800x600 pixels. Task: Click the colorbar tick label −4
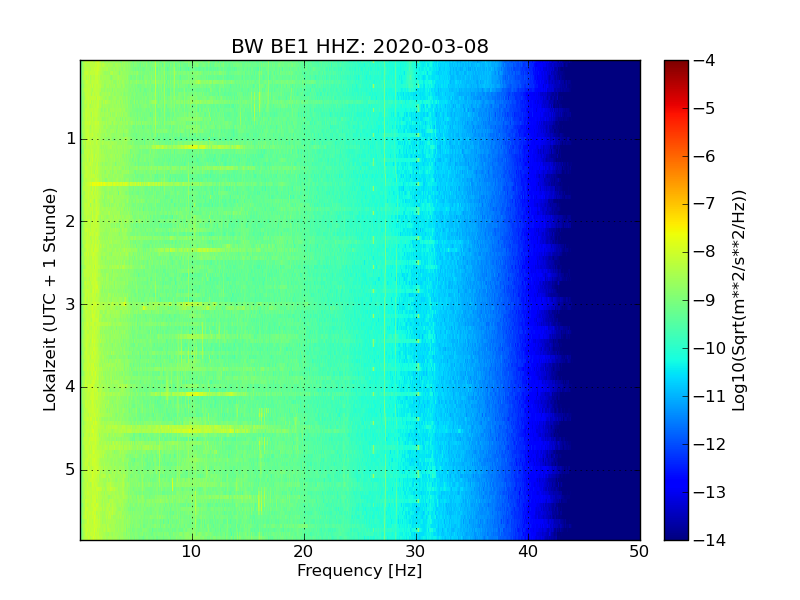pyautogui.click(x=705, y=60)
